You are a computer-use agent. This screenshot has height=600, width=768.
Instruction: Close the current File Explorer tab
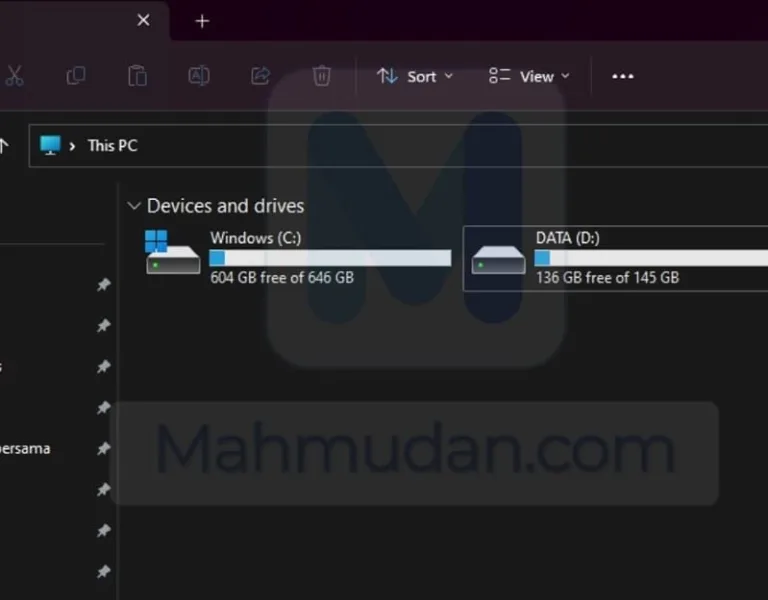point(144,20)
